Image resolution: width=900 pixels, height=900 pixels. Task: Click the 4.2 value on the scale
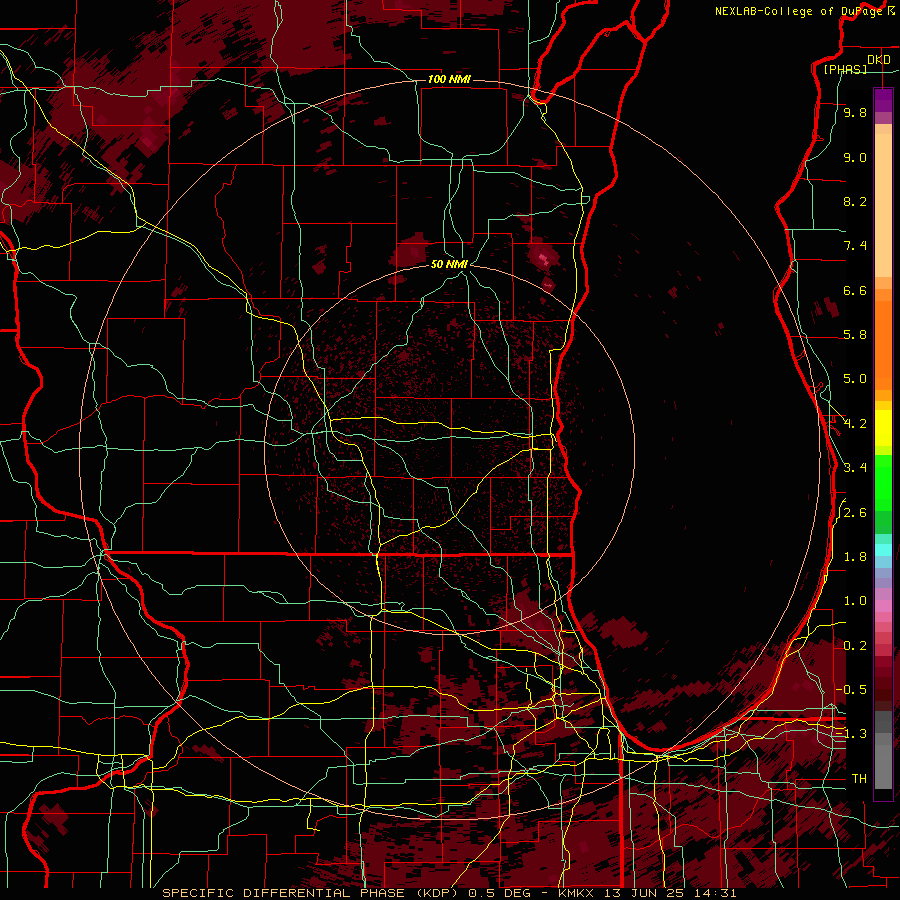(855, 424)
